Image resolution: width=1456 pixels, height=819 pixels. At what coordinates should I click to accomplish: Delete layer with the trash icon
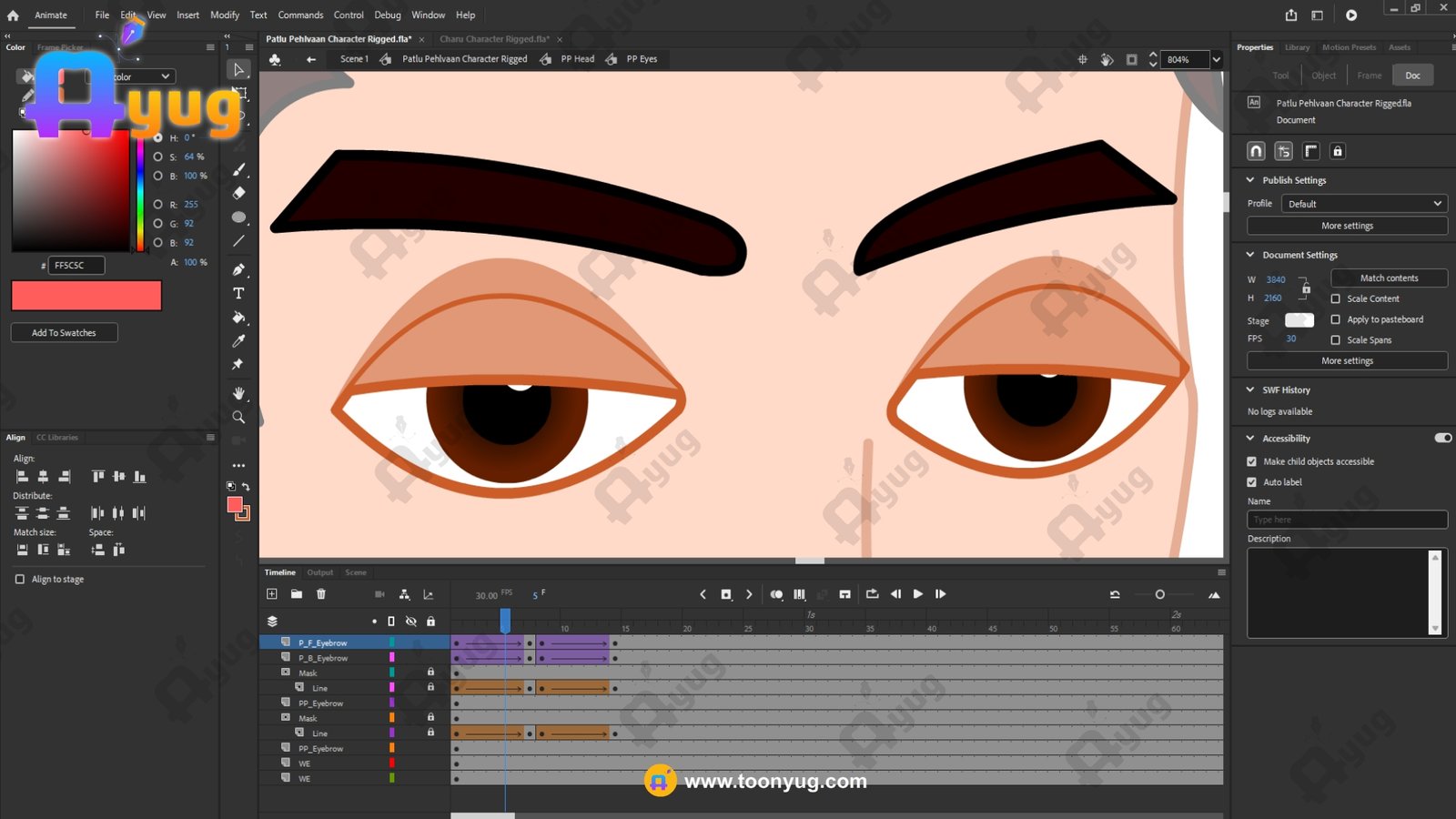click(321, 594)
